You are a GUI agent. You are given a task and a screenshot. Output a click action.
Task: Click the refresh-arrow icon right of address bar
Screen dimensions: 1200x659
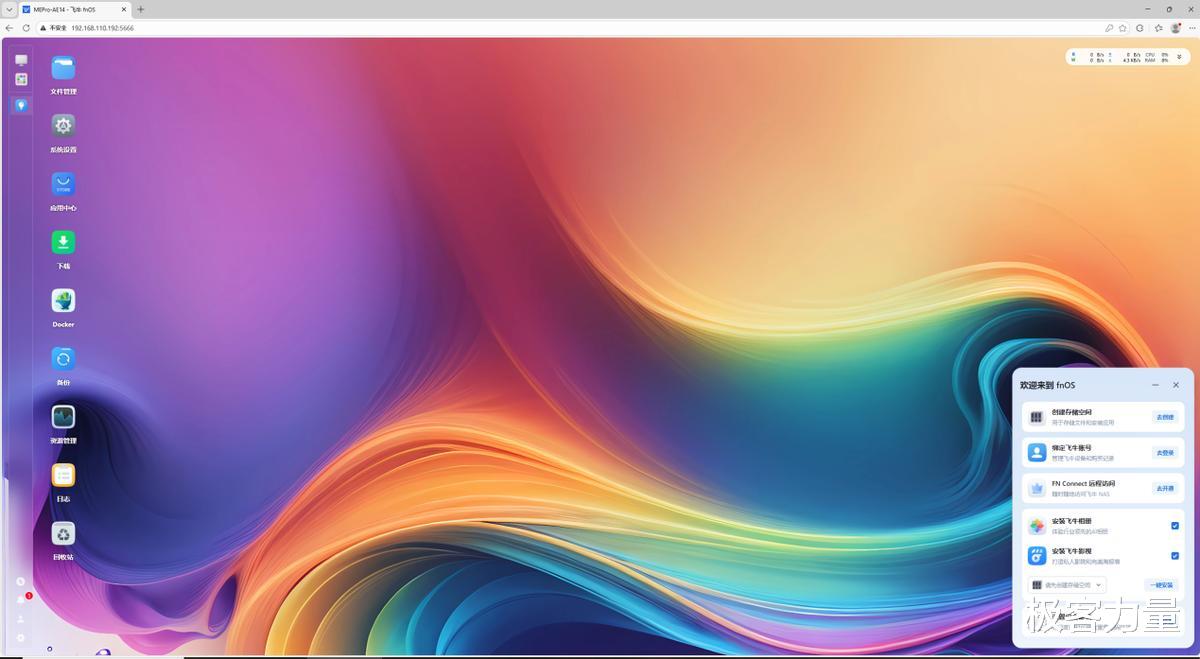pos(1140,28)
